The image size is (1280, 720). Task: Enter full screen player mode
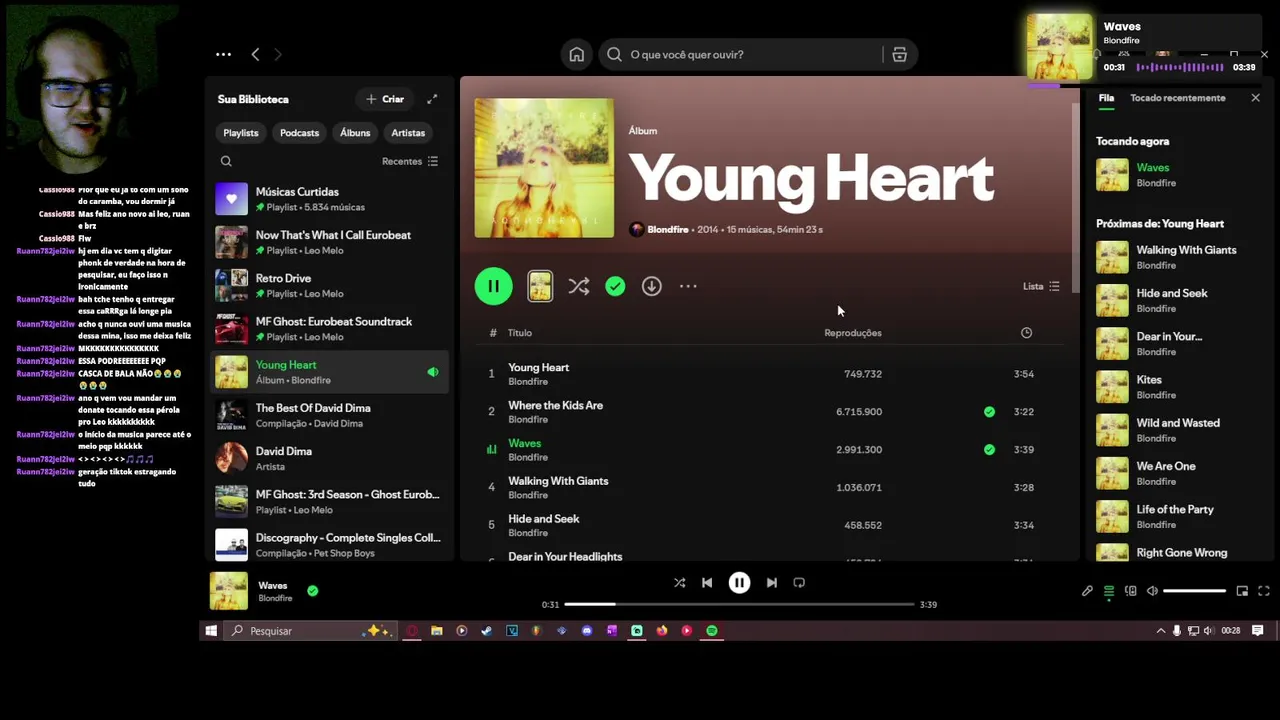(x=1264, y=591)
